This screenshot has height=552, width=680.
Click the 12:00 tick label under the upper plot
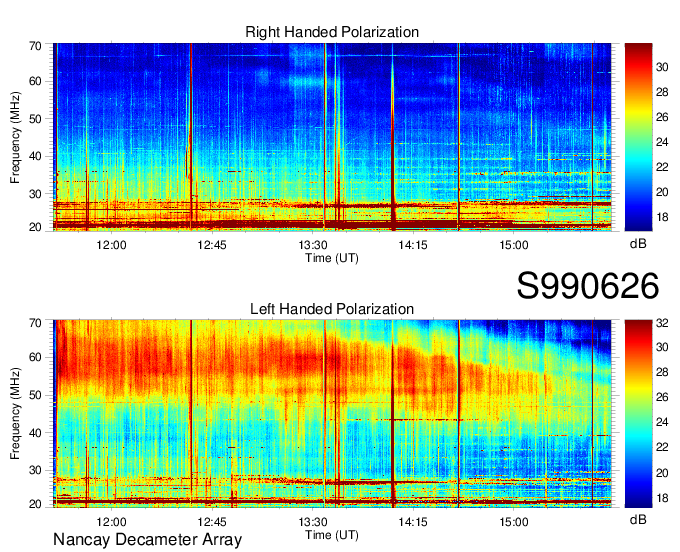[x=111, y=245]
